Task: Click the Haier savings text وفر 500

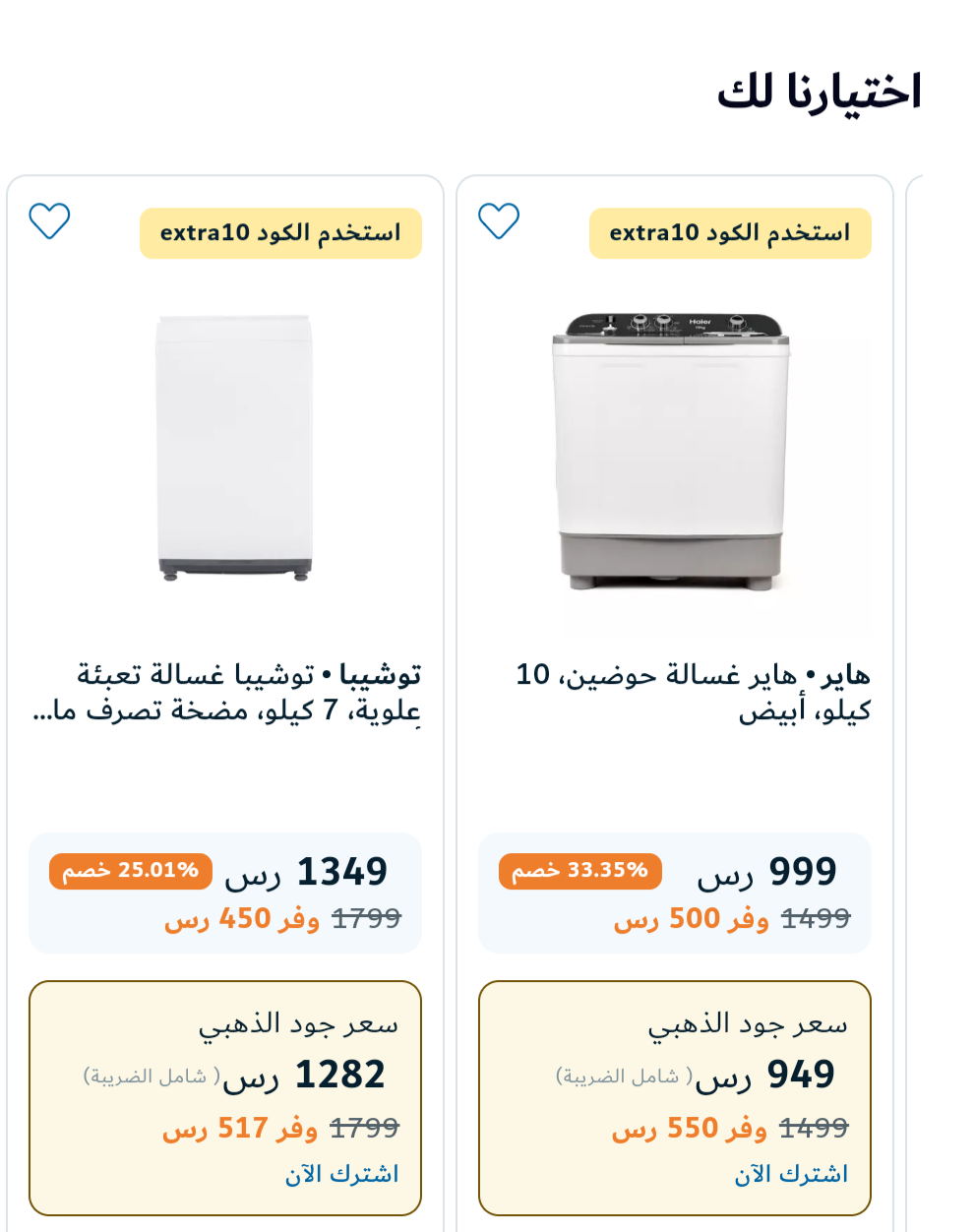Action: (691, 919)
